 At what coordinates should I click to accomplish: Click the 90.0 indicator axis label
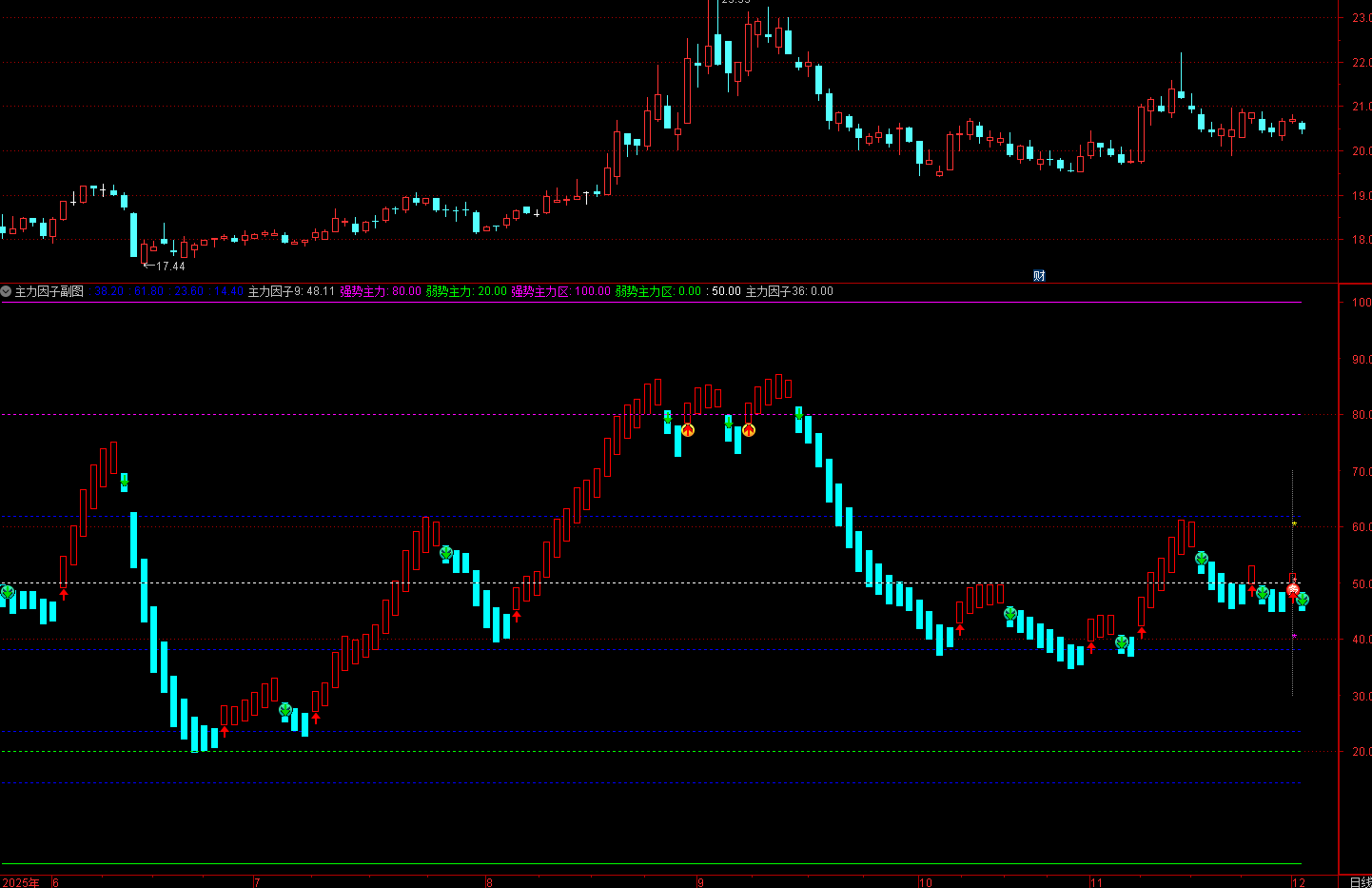(x=1362, y=360)
